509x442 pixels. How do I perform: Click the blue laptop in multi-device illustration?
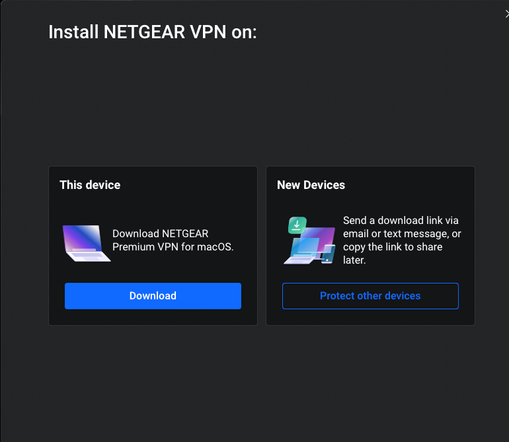coord(302,252)
